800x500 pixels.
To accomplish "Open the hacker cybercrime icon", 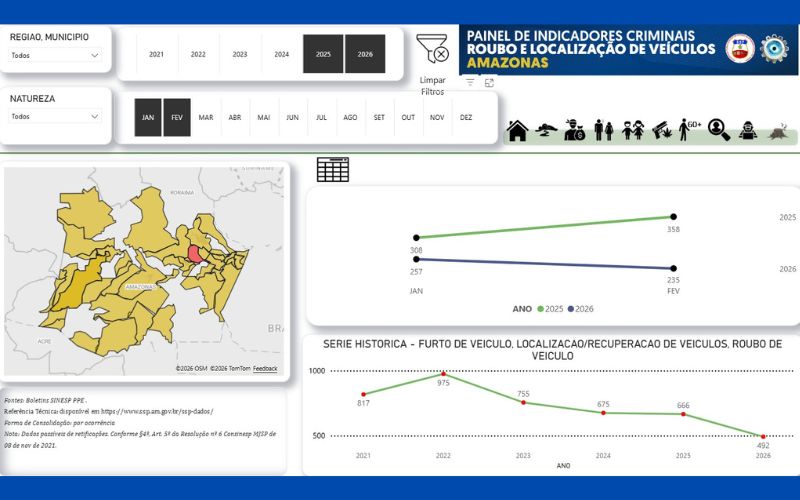I will [747, 131].
